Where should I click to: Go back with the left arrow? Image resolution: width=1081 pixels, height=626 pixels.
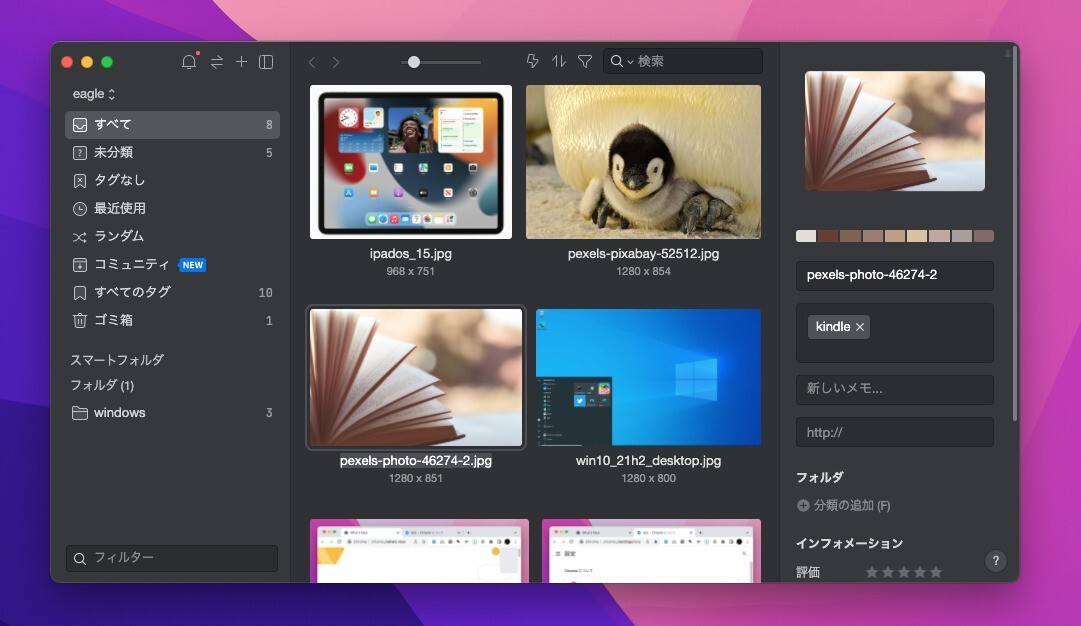(x=312, y=63)
